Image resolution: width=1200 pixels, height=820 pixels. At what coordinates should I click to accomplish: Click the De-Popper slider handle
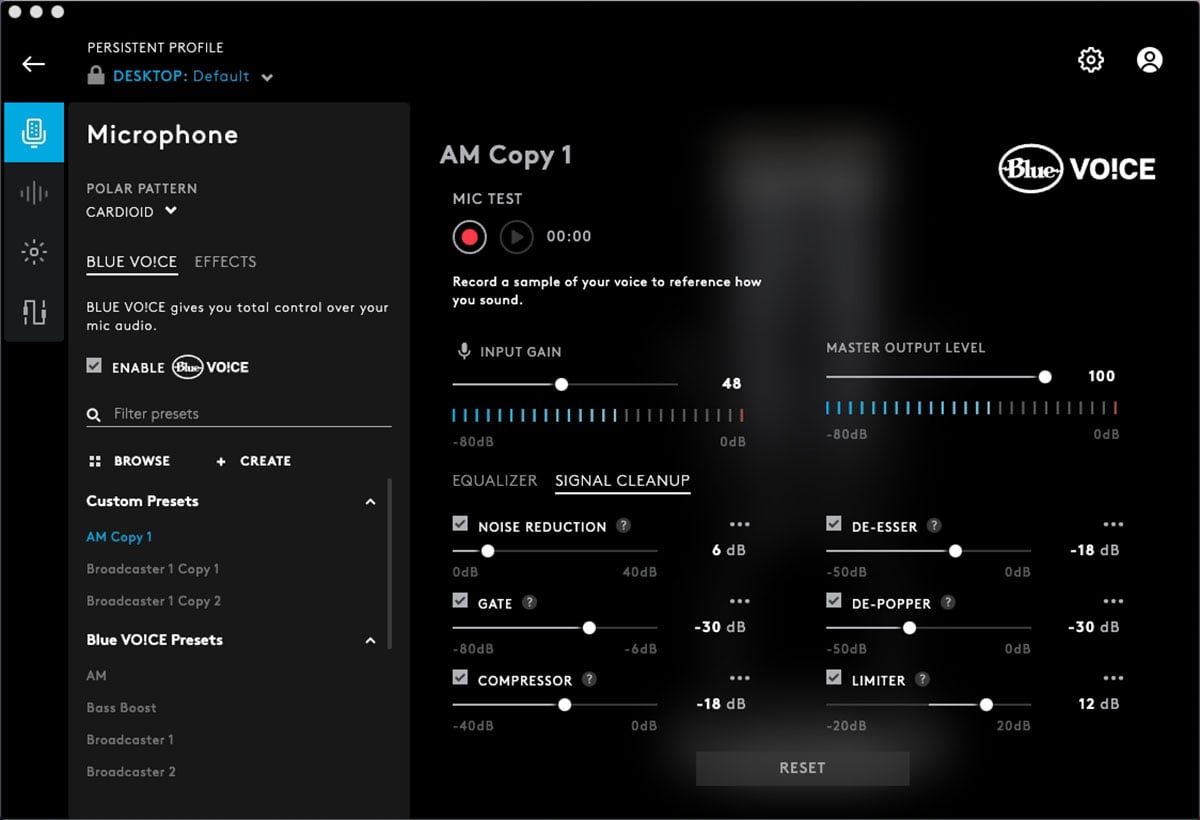coord(909,628)
